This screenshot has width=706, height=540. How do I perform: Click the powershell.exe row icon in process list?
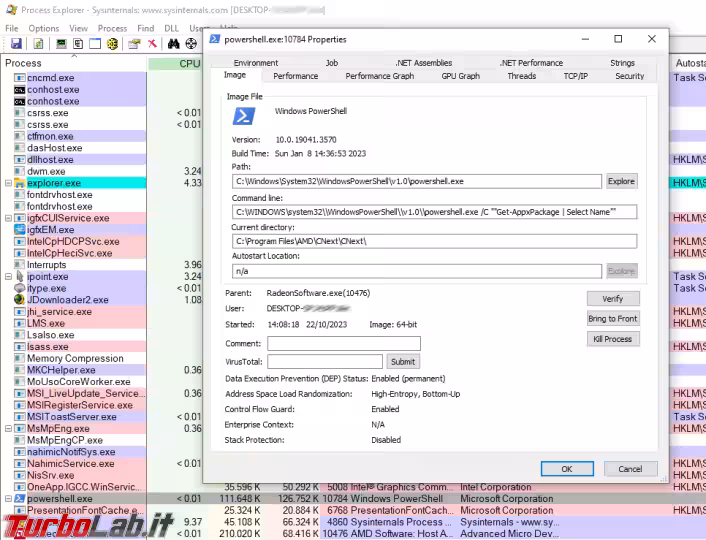coord(19,499)
